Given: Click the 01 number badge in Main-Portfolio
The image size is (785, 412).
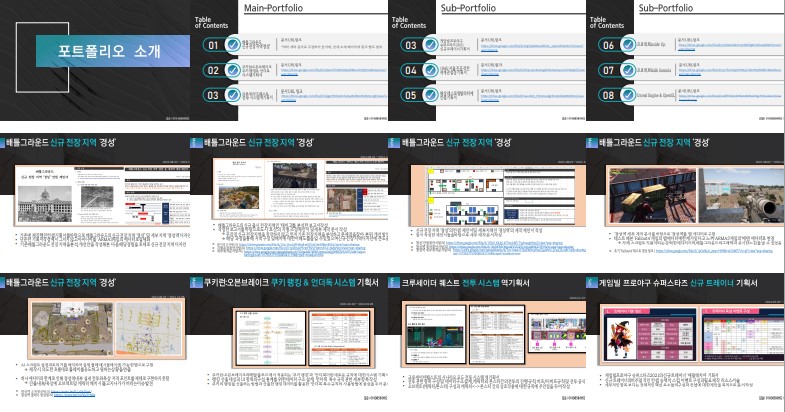Looking at the screenshot, I should 213,45.
